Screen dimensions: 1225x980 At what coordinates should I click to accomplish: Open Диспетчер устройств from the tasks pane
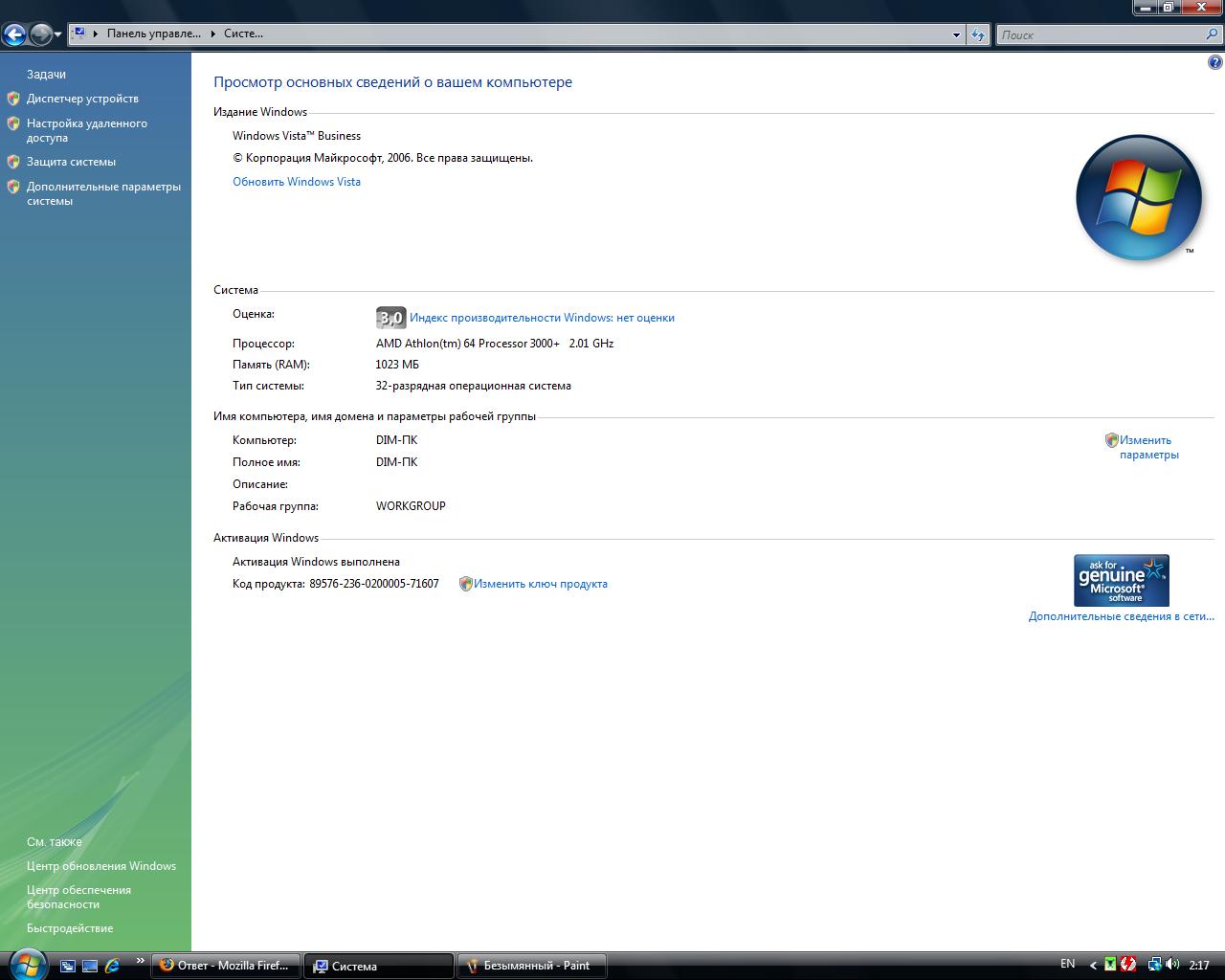82,99
